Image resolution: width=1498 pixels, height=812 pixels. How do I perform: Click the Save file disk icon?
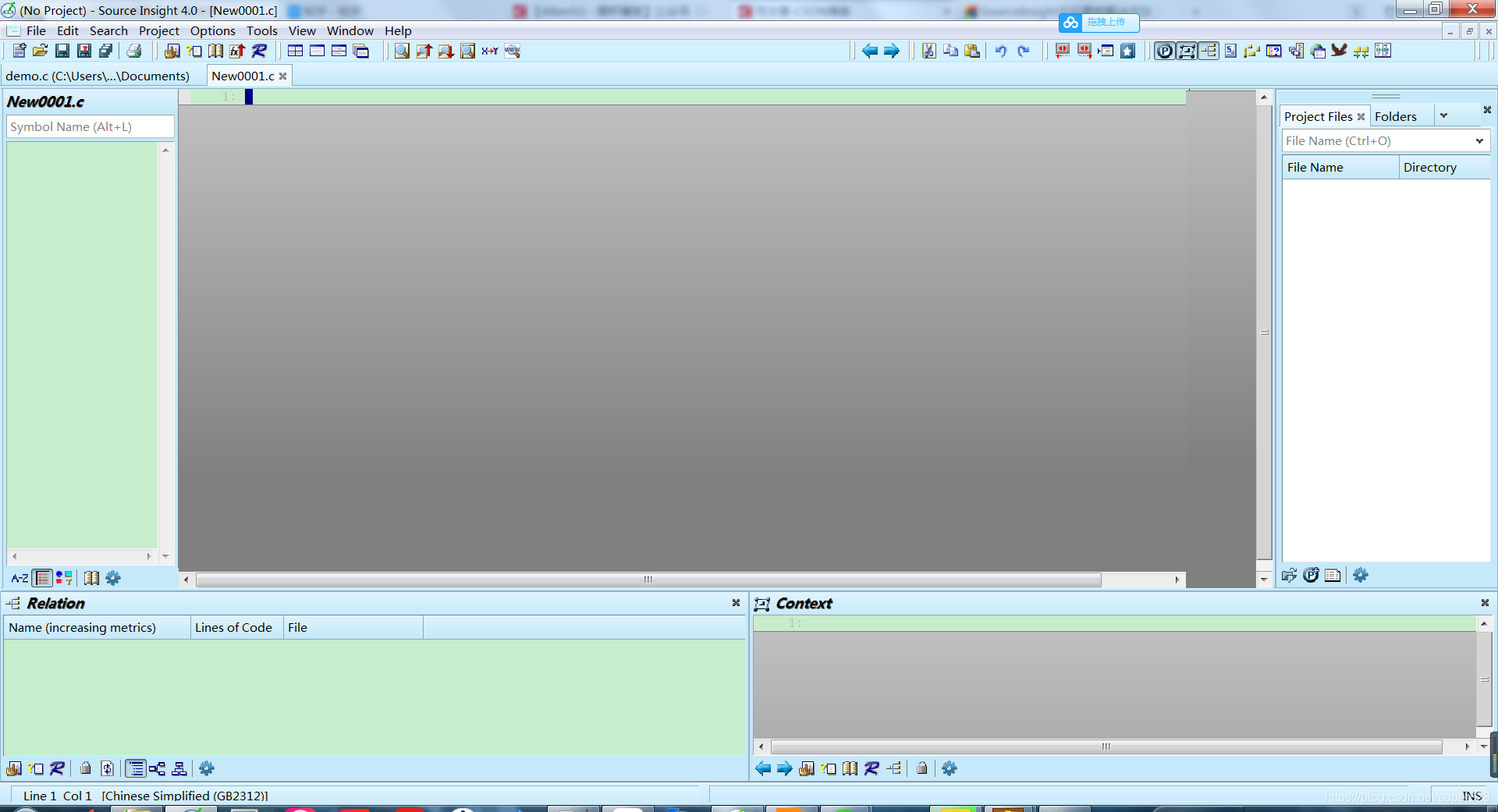tap(62, 51)
